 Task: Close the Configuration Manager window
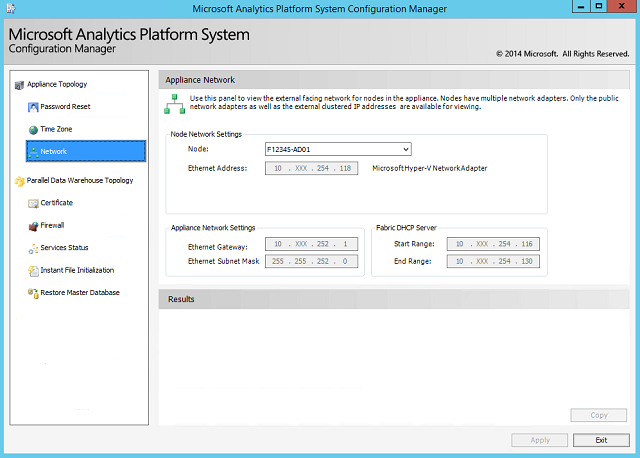point(622,6)
